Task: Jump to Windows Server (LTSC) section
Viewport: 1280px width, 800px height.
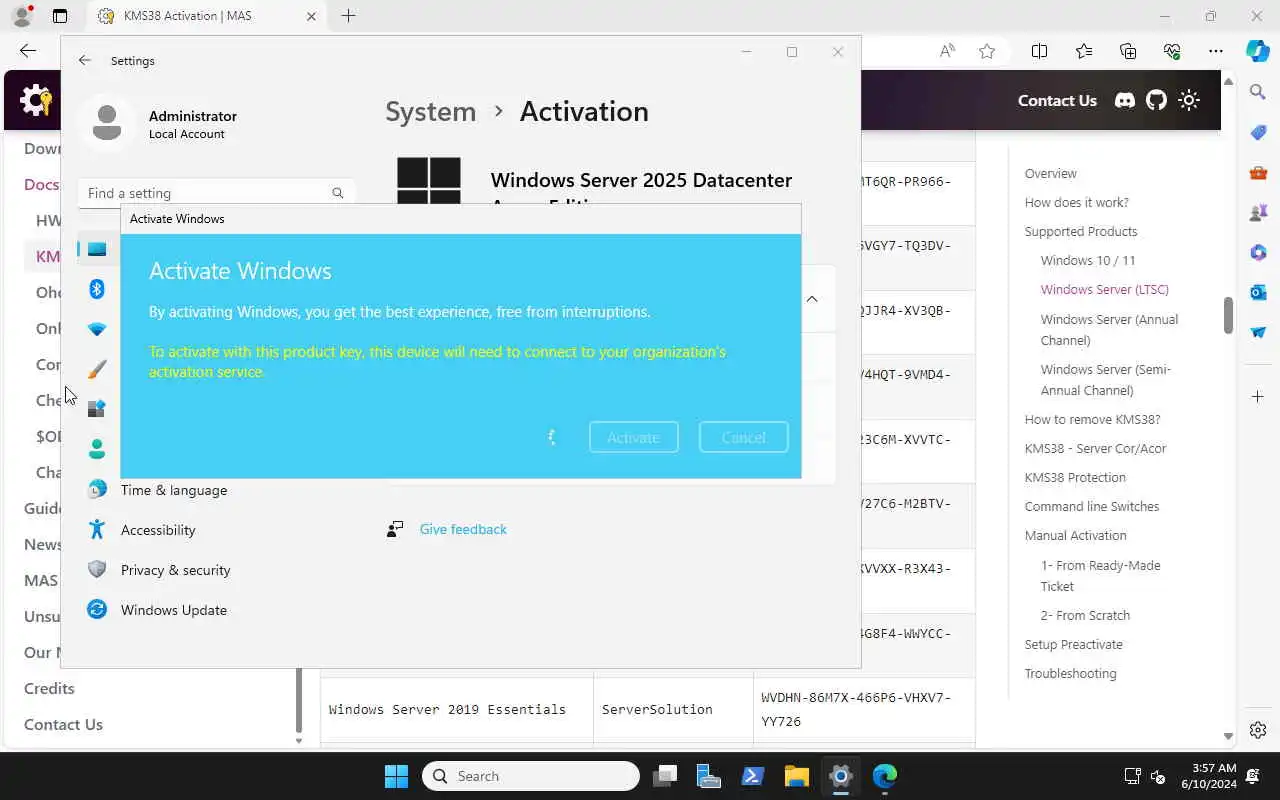Action: tap(1104, 289)
